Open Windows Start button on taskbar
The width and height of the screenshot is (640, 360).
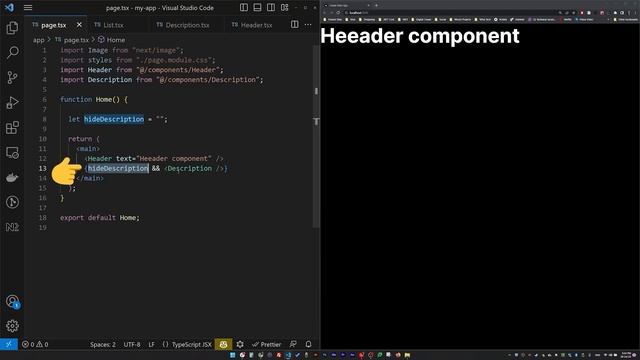click(233, 355)
